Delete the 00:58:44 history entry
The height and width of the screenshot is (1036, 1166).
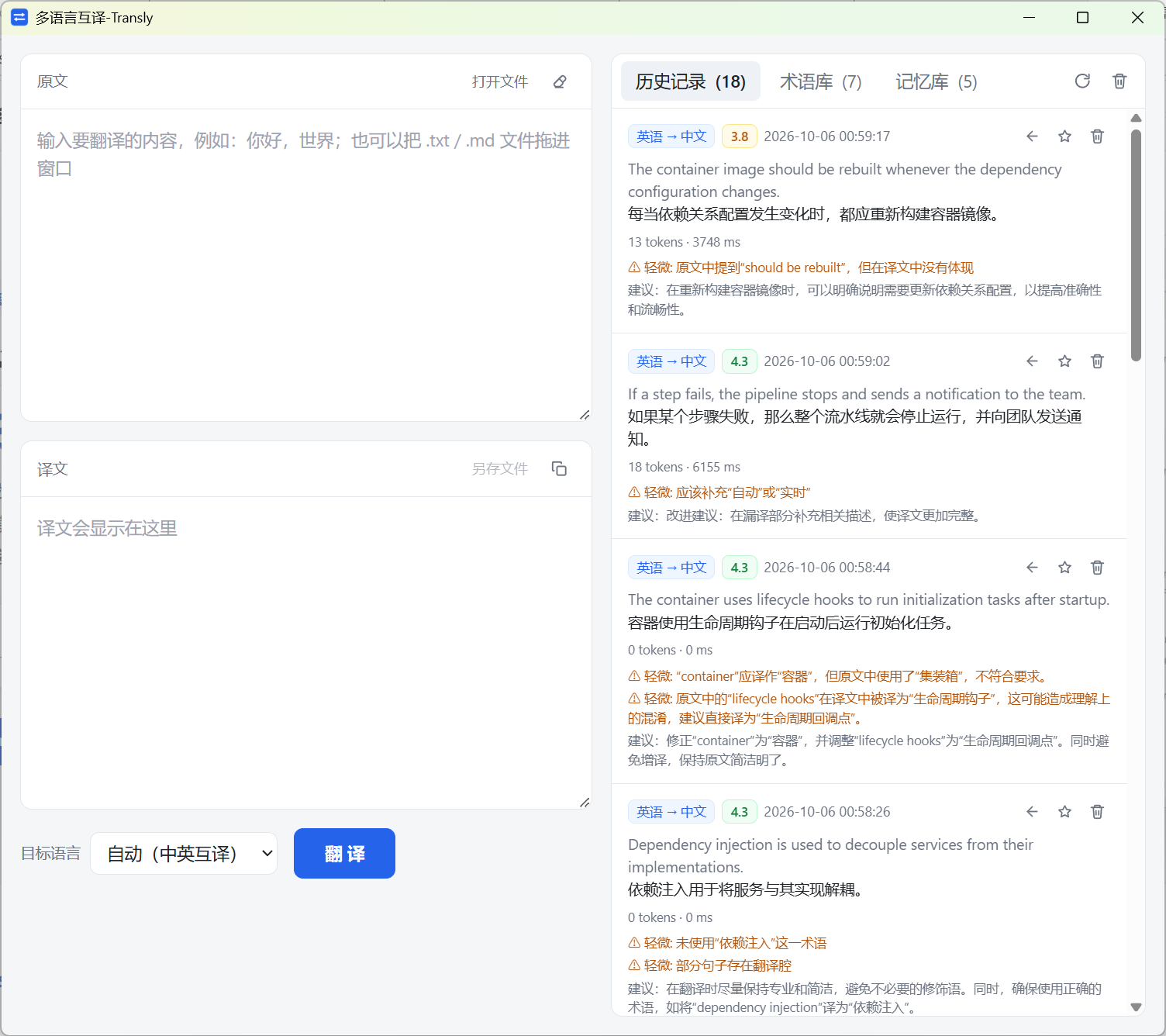tap(1097, 568)
